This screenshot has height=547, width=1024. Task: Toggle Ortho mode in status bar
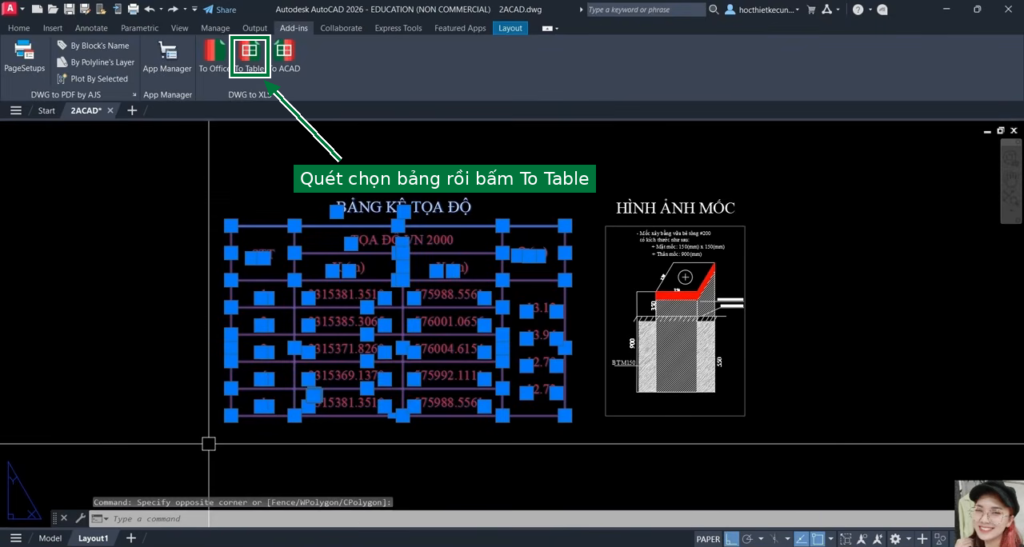click(731, 539)
